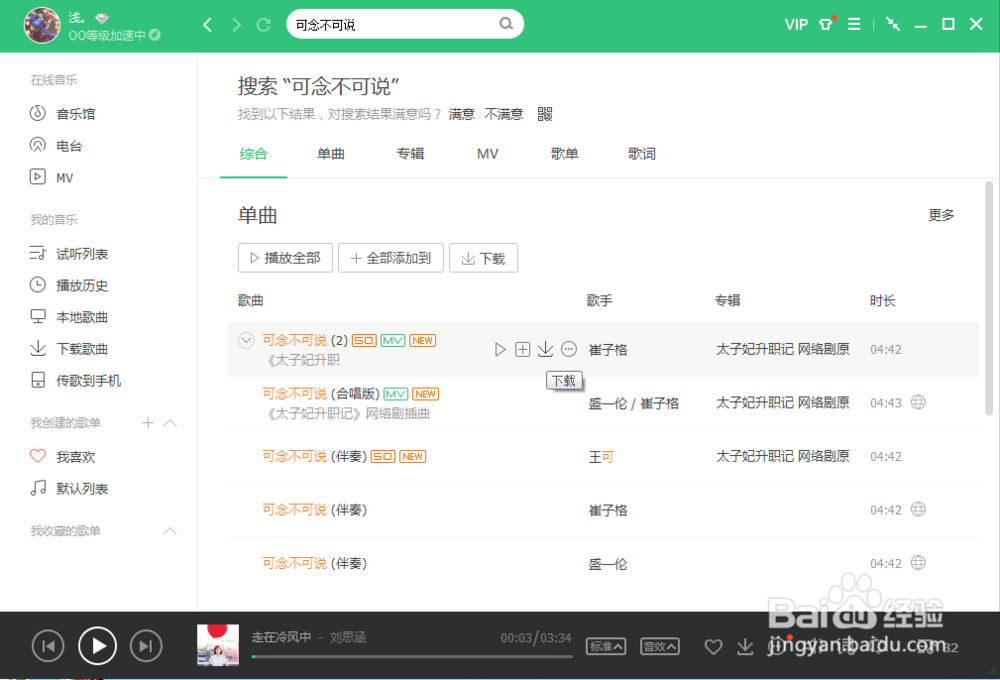The height and width of the screenshot is (680, 1000).
Task: Open the main menu in the title bar
Action: coord(854,24)
